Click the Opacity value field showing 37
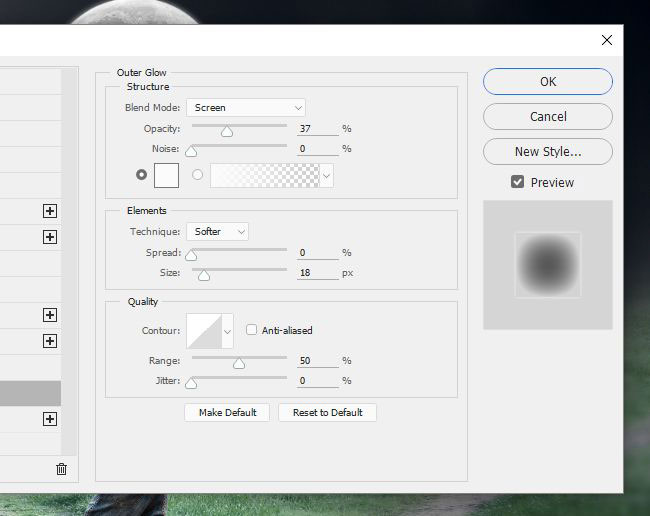650x516 pixels. [x=318, y=129]
